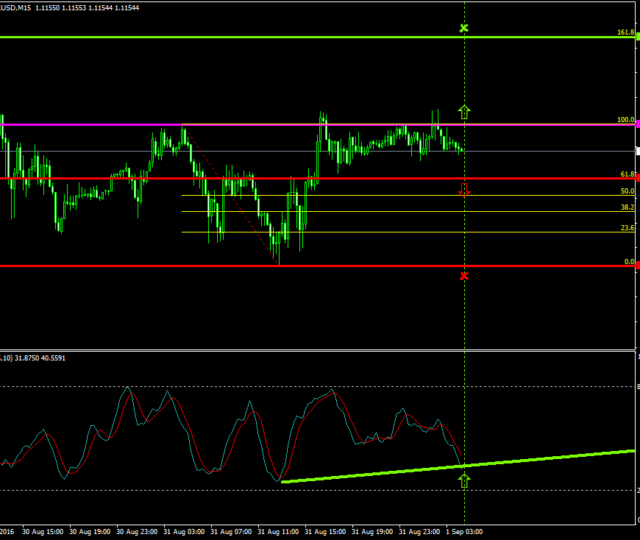The image size is (640, 540).
Task: Click the 31 Aug 11:00 time label
Action: [276, 532]
